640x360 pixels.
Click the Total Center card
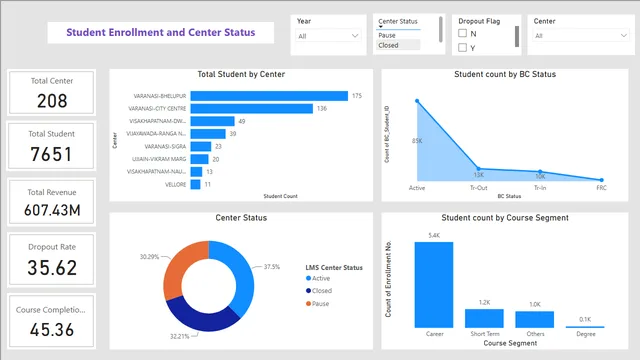(x=52, y=93)
